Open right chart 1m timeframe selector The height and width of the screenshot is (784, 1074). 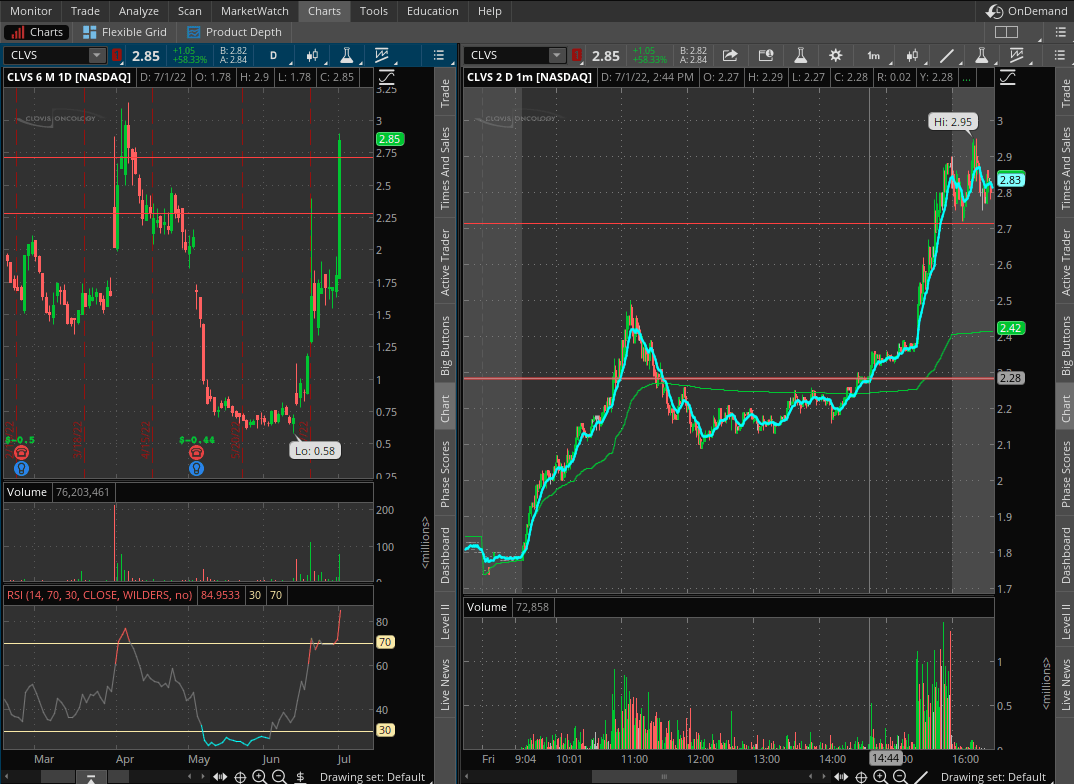874,55
